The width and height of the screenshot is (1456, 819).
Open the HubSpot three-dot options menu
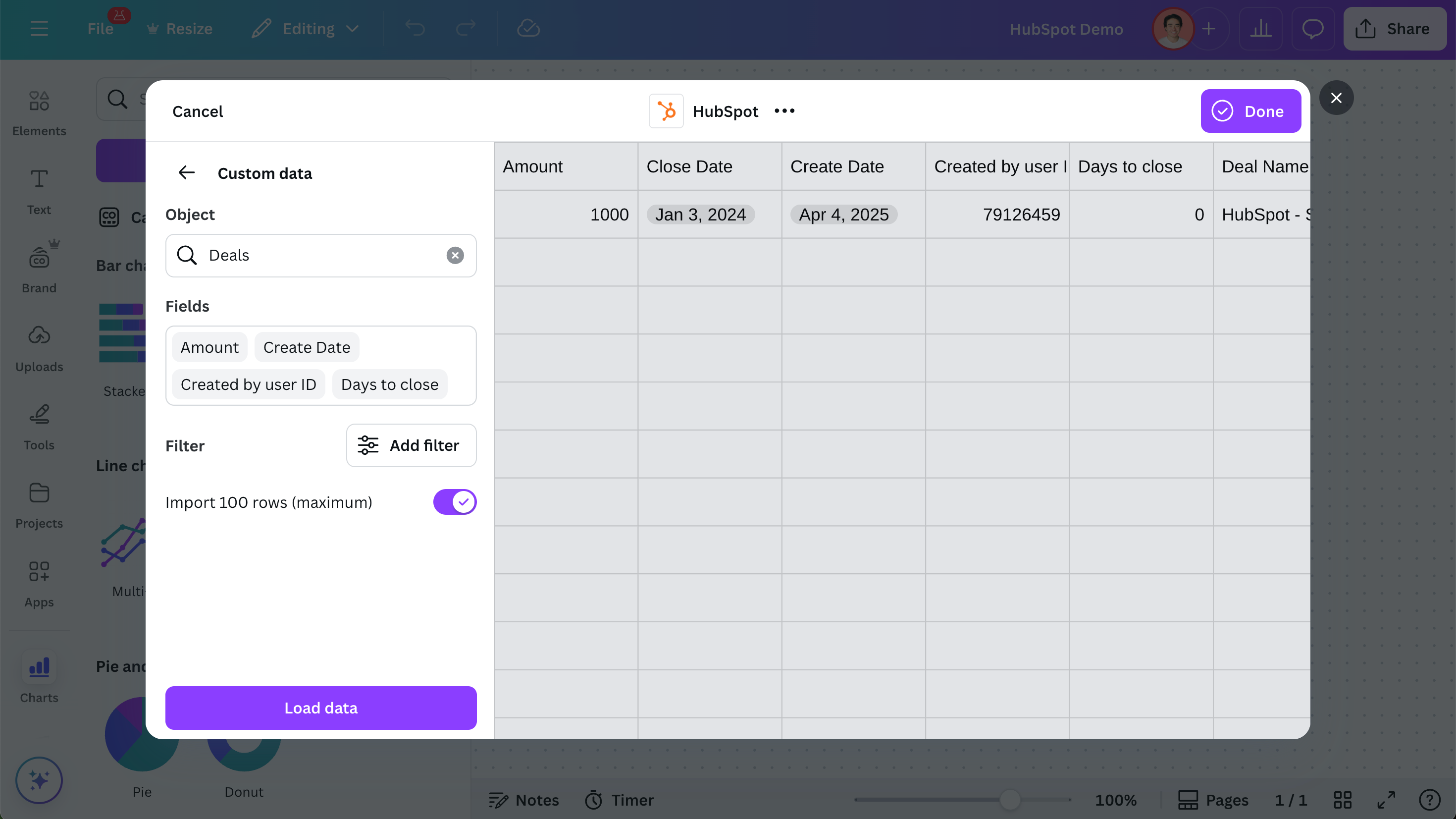point(784,111)
